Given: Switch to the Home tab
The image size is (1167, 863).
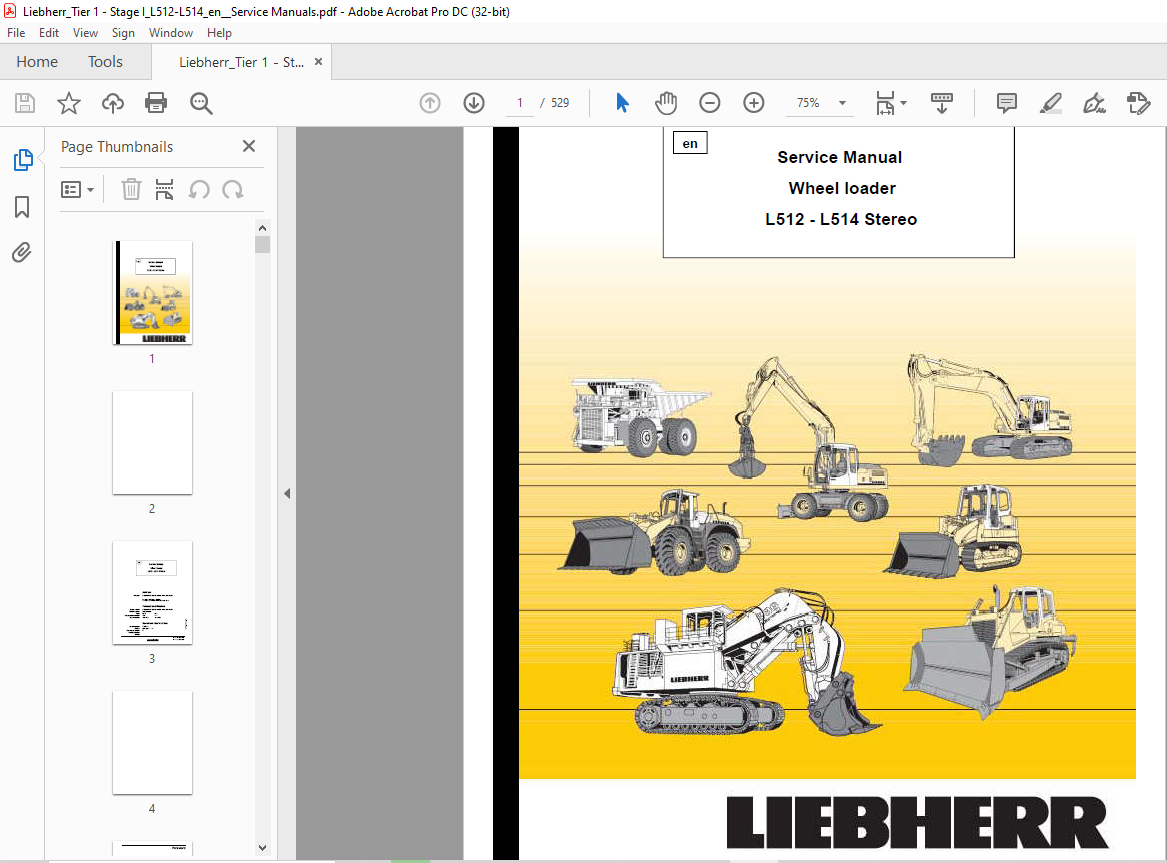Looking at the screenshot, I should (37, 62).
